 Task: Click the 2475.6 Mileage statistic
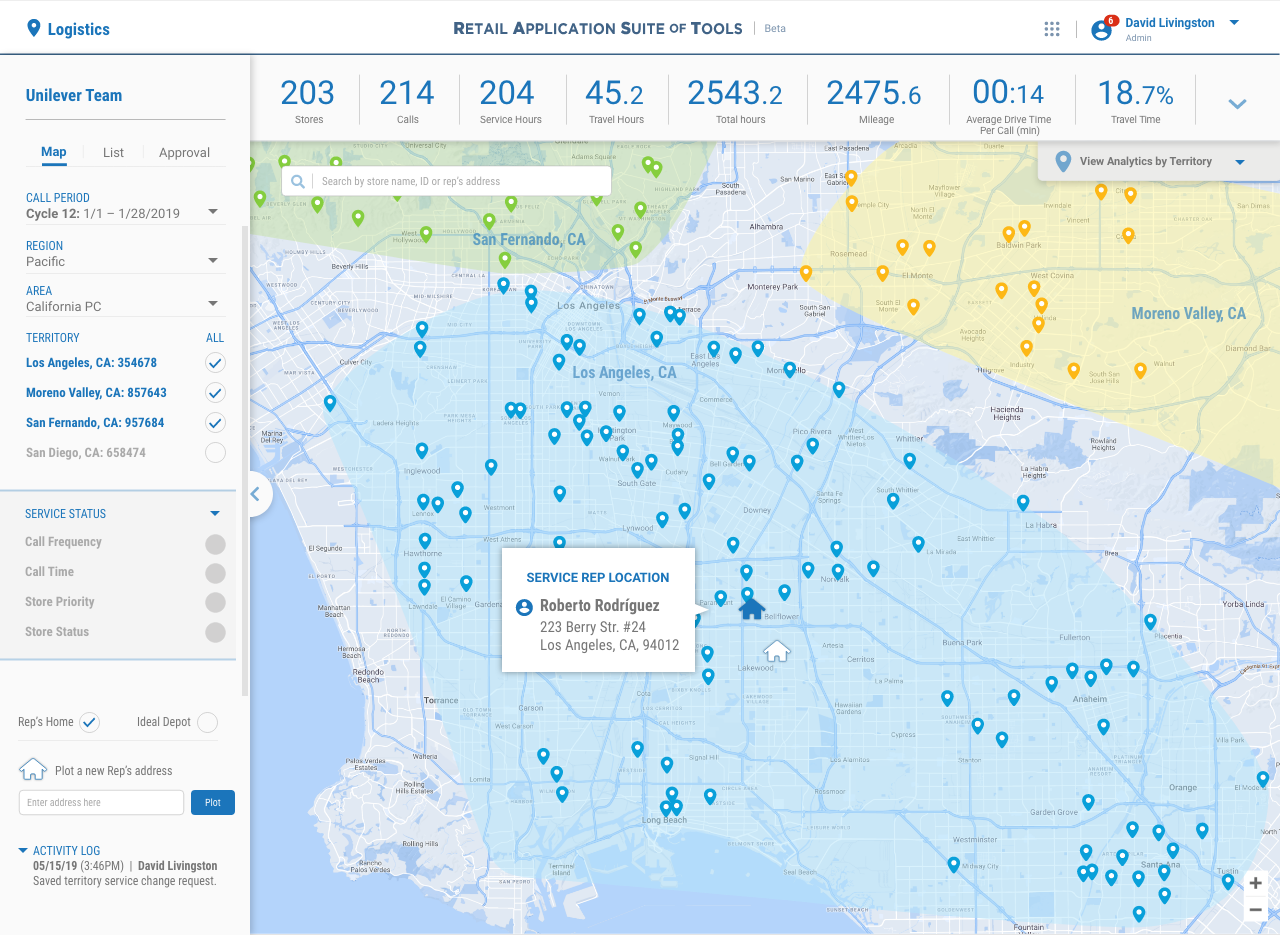873,100
